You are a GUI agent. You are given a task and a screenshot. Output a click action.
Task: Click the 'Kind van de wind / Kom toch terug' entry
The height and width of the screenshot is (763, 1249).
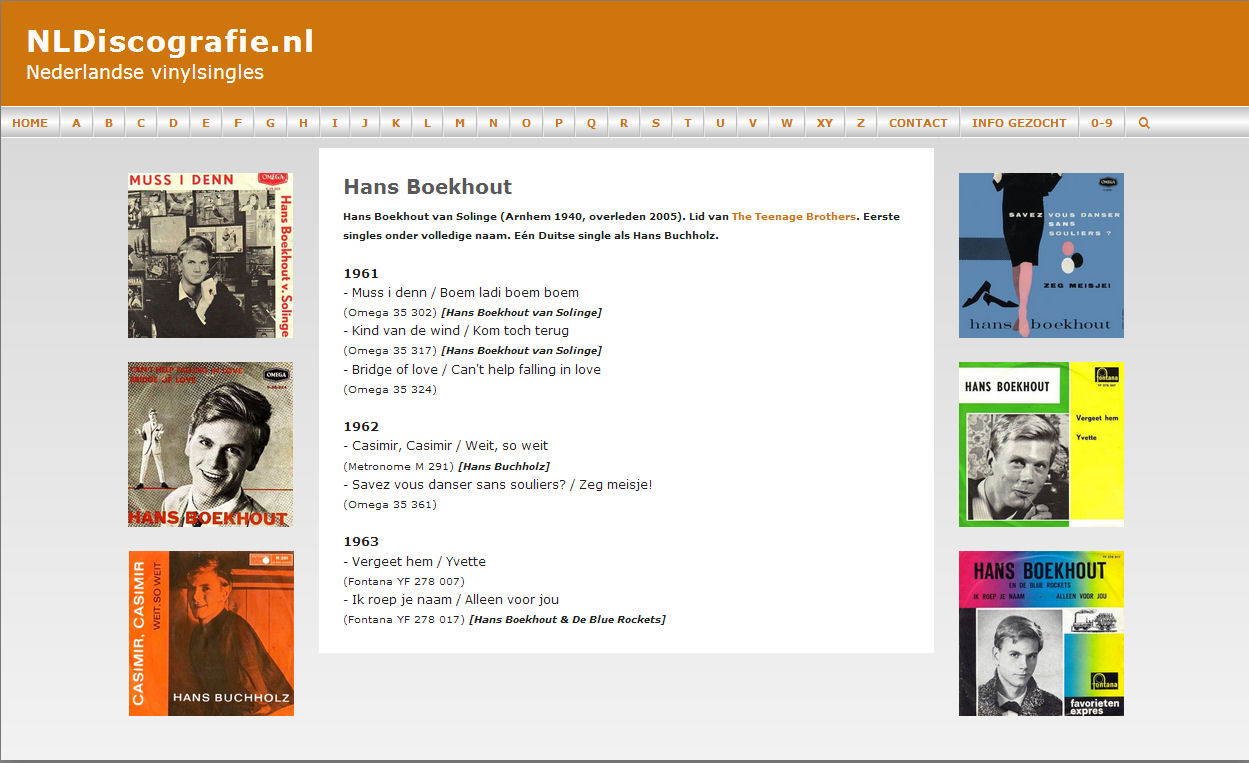point(456,331)
